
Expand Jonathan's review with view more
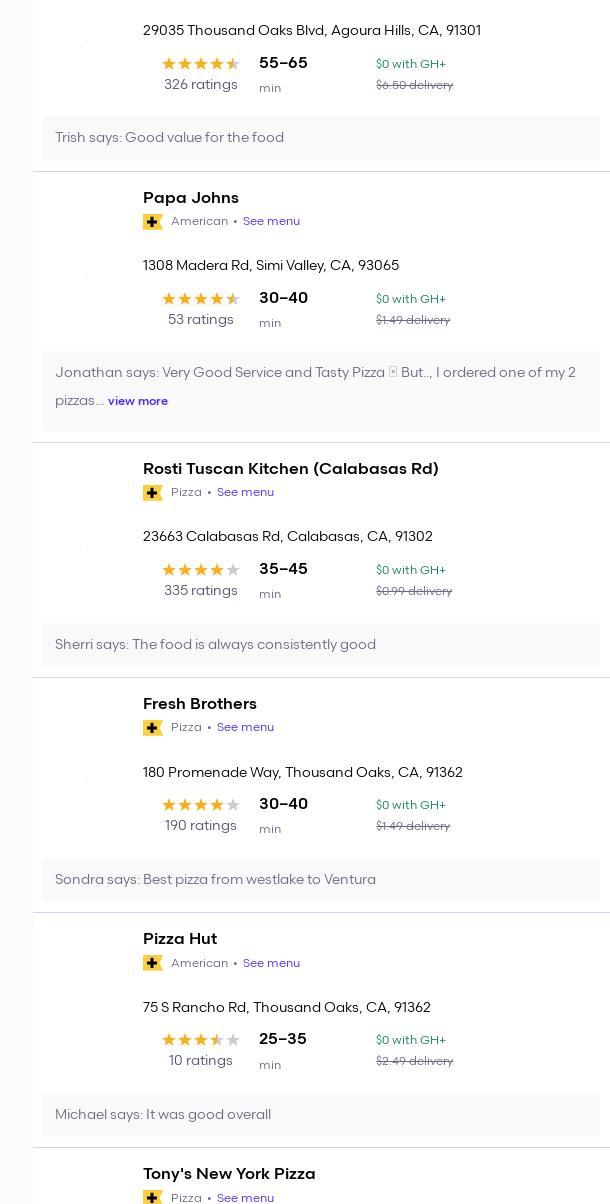138,401
